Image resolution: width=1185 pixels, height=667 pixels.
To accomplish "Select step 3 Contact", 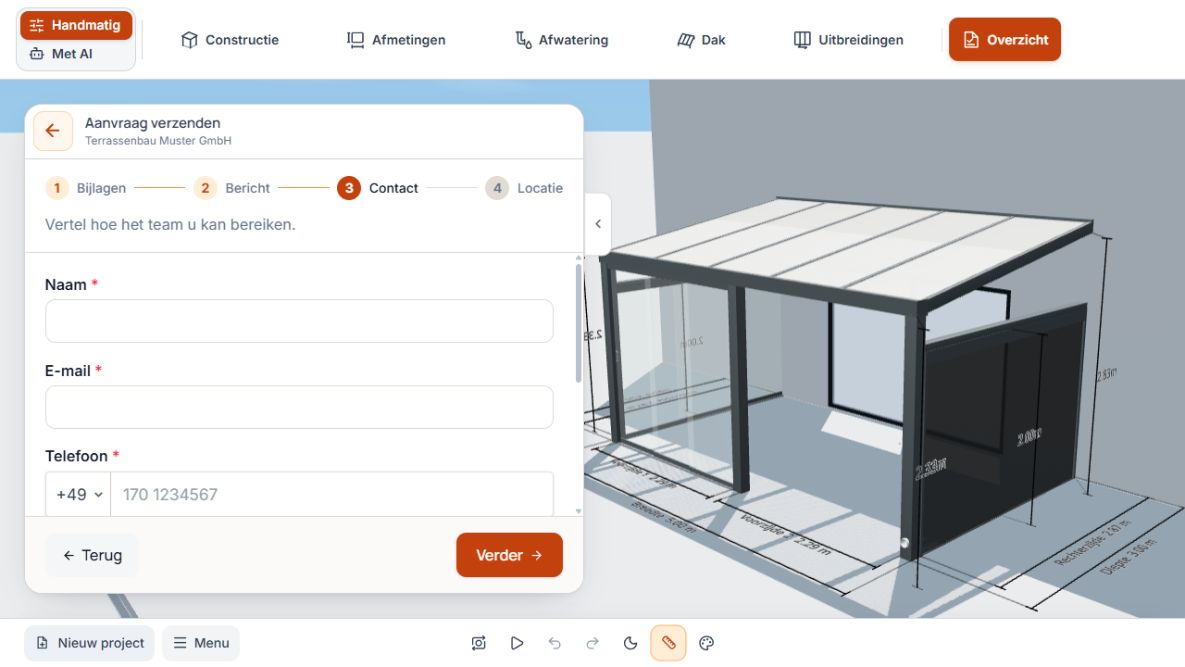I will pos(378,188).
